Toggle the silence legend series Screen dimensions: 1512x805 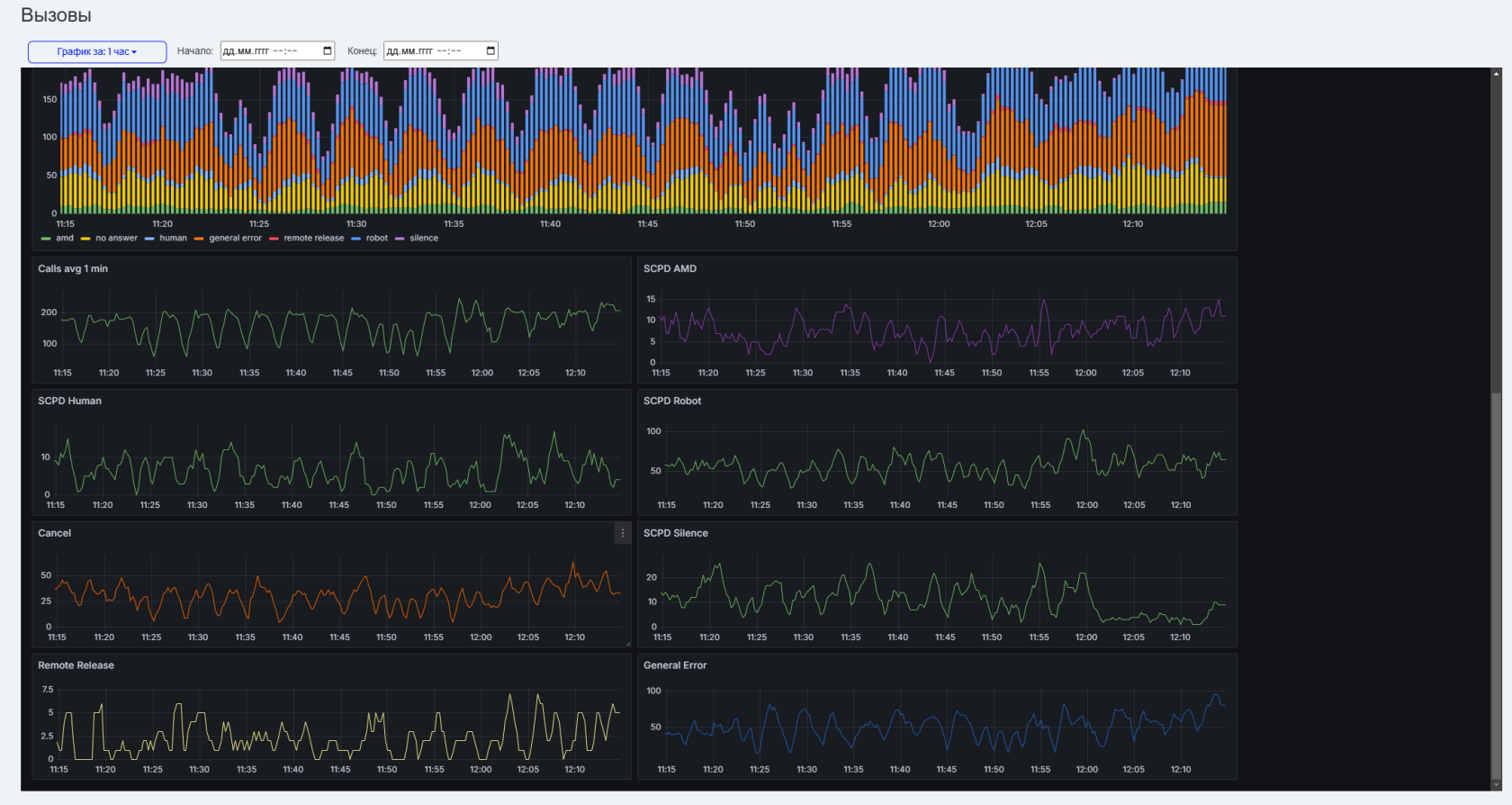coord(417,239)
